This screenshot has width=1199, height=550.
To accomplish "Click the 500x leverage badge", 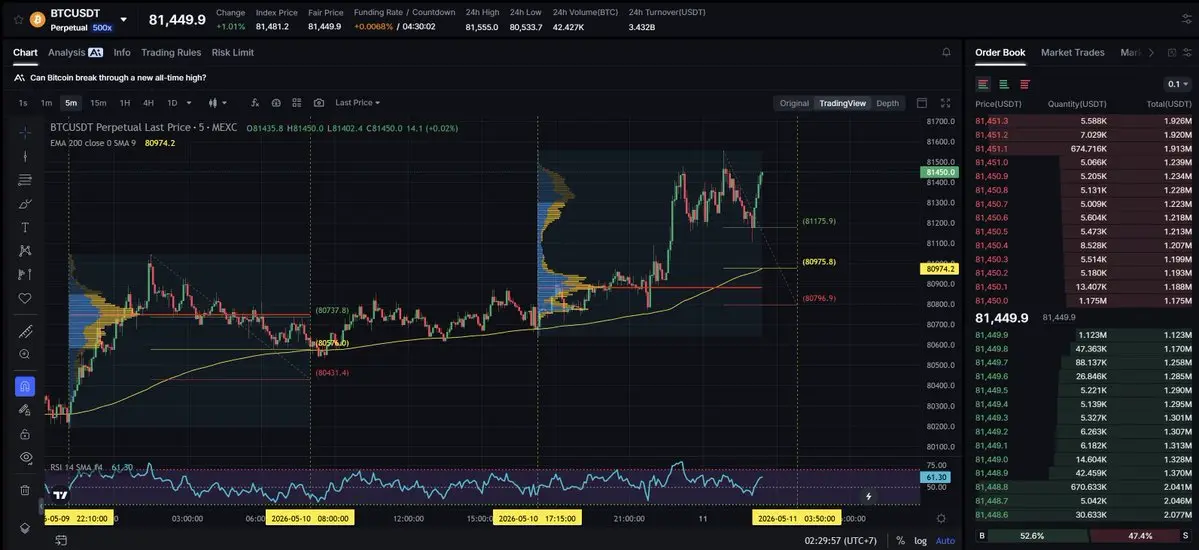I will coord(102,28).
